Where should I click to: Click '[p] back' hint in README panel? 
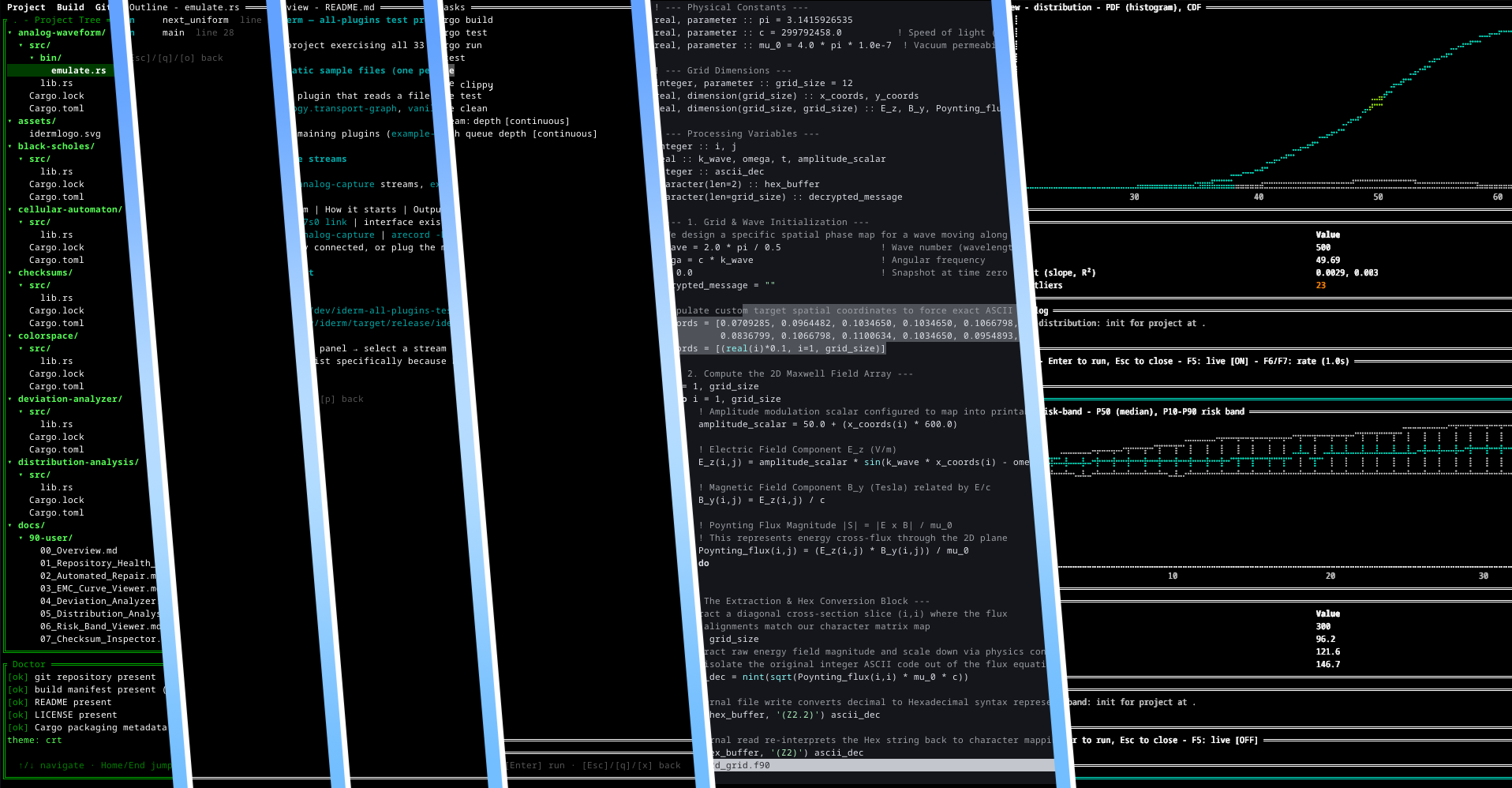[x=342, y=399]
